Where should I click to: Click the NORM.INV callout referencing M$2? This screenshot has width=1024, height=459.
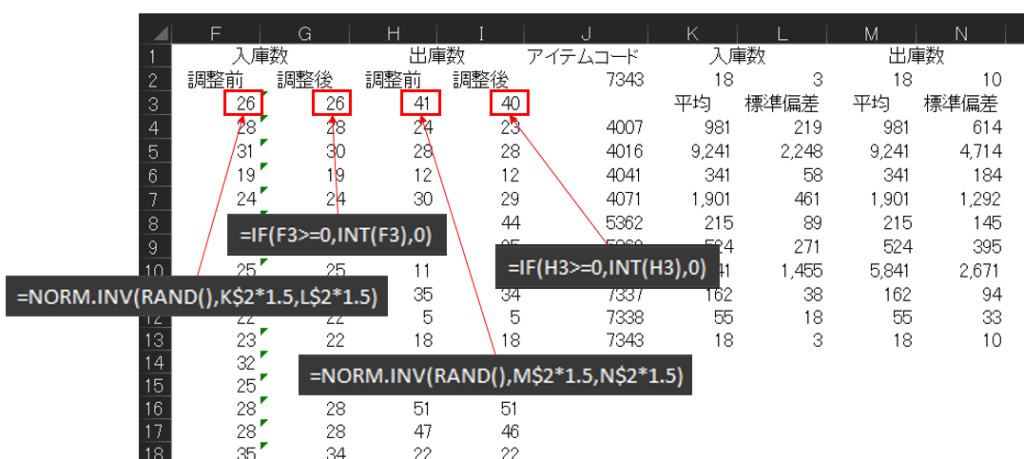point(497,377)
